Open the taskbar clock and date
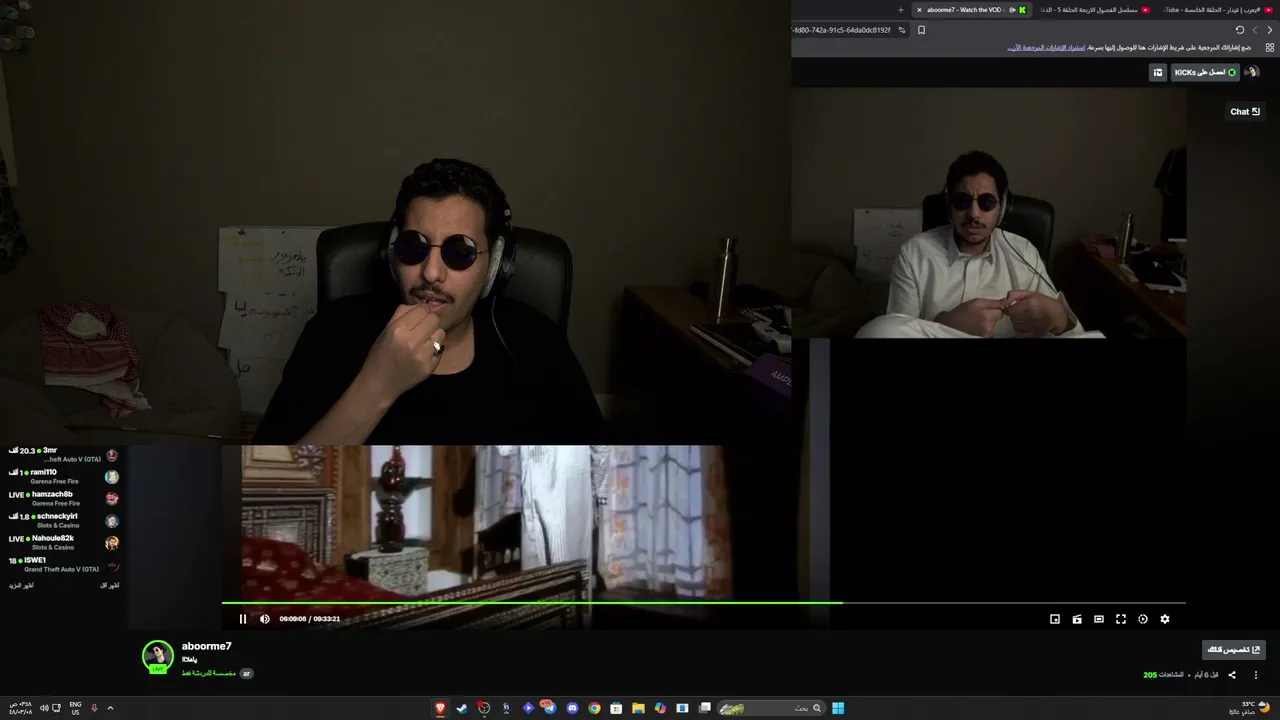The height and width of the screenshot is (720, 1280). [19, 708]
